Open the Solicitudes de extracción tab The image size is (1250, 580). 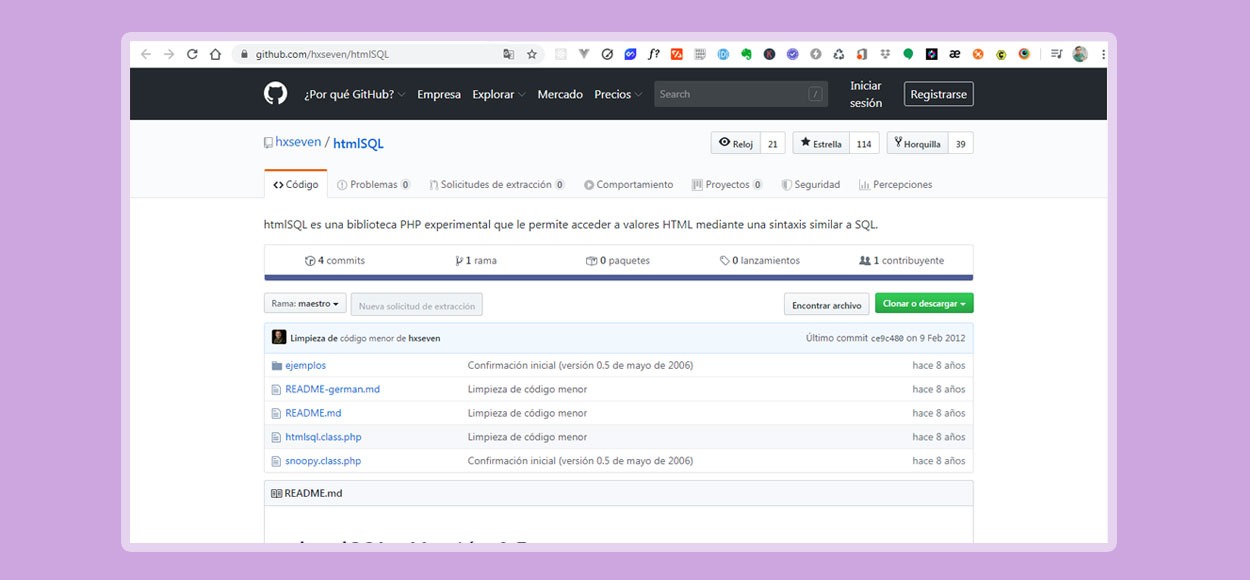click(497, 184)
